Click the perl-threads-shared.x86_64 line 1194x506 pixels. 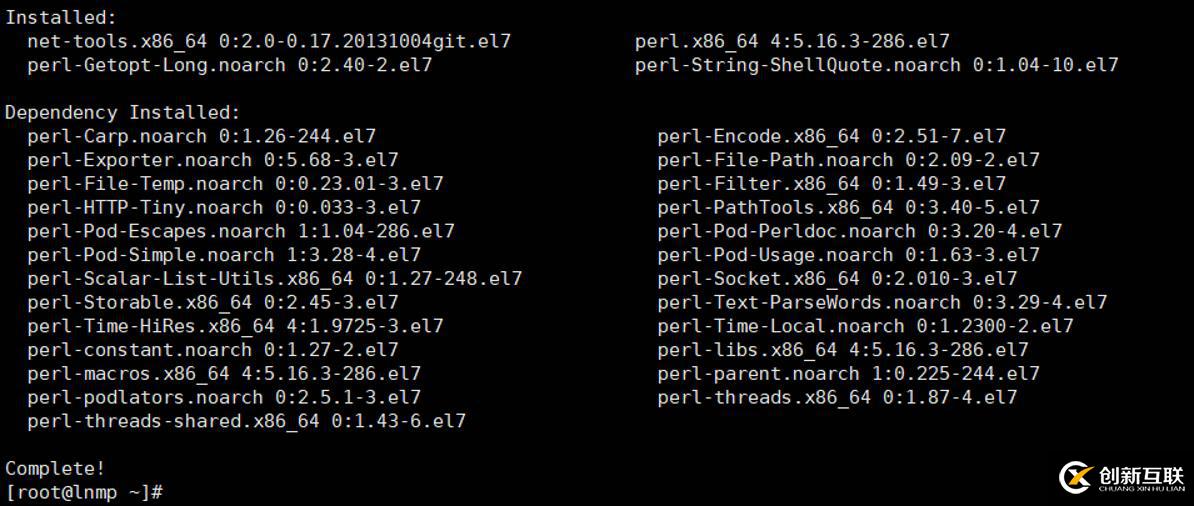click(246, 421)
